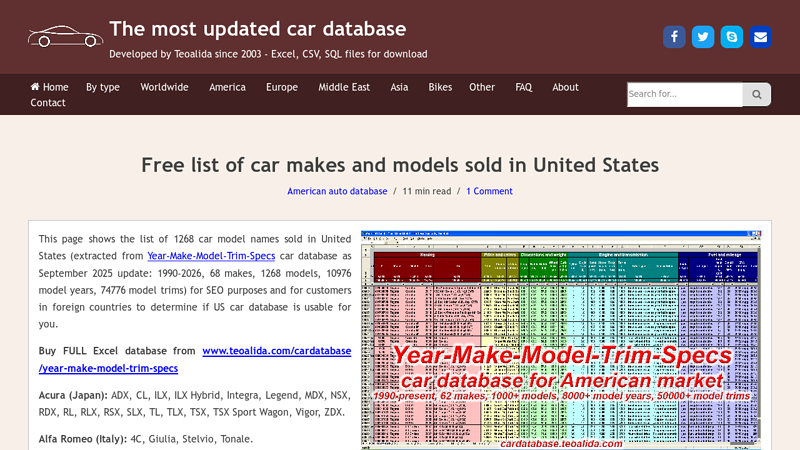Open the Bikes menu item

tap(440, 87)
